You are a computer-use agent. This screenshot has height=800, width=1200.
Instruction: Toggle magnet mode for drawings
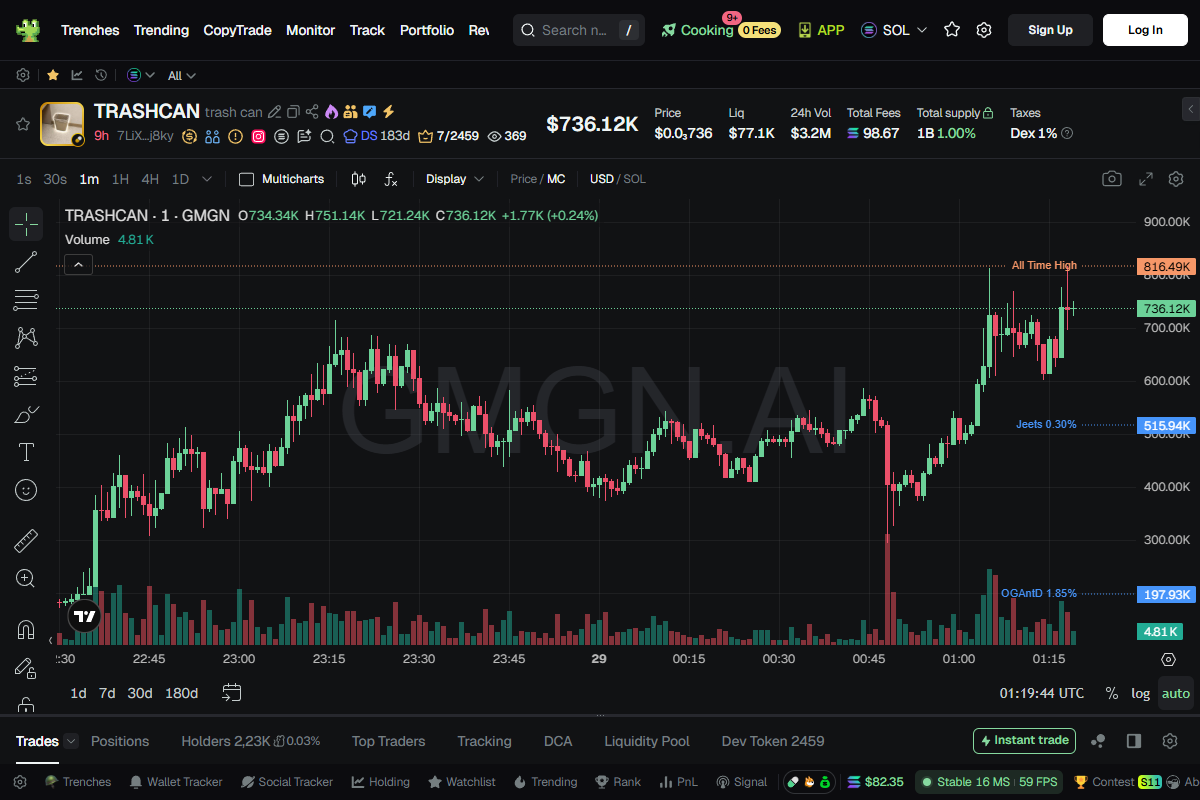(26, 630)
